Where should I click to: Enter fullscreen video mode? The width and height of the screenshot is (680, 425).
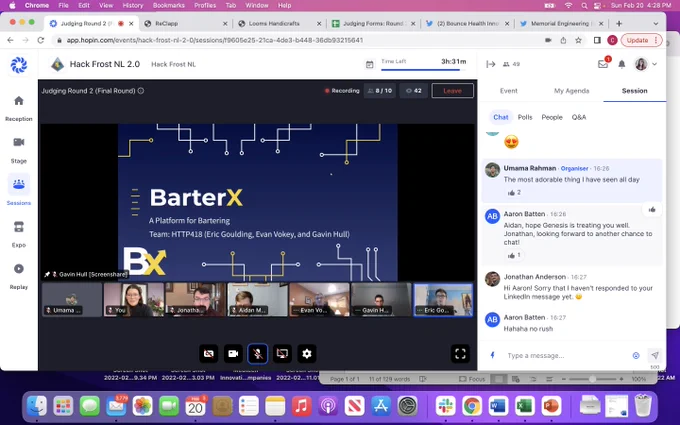tap(461, 354)
